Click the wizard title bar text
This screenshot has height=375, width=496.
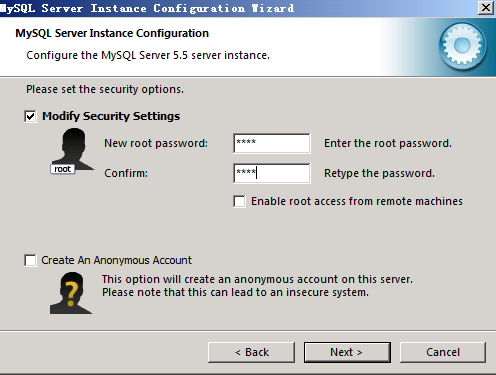(x=147, y=8)
